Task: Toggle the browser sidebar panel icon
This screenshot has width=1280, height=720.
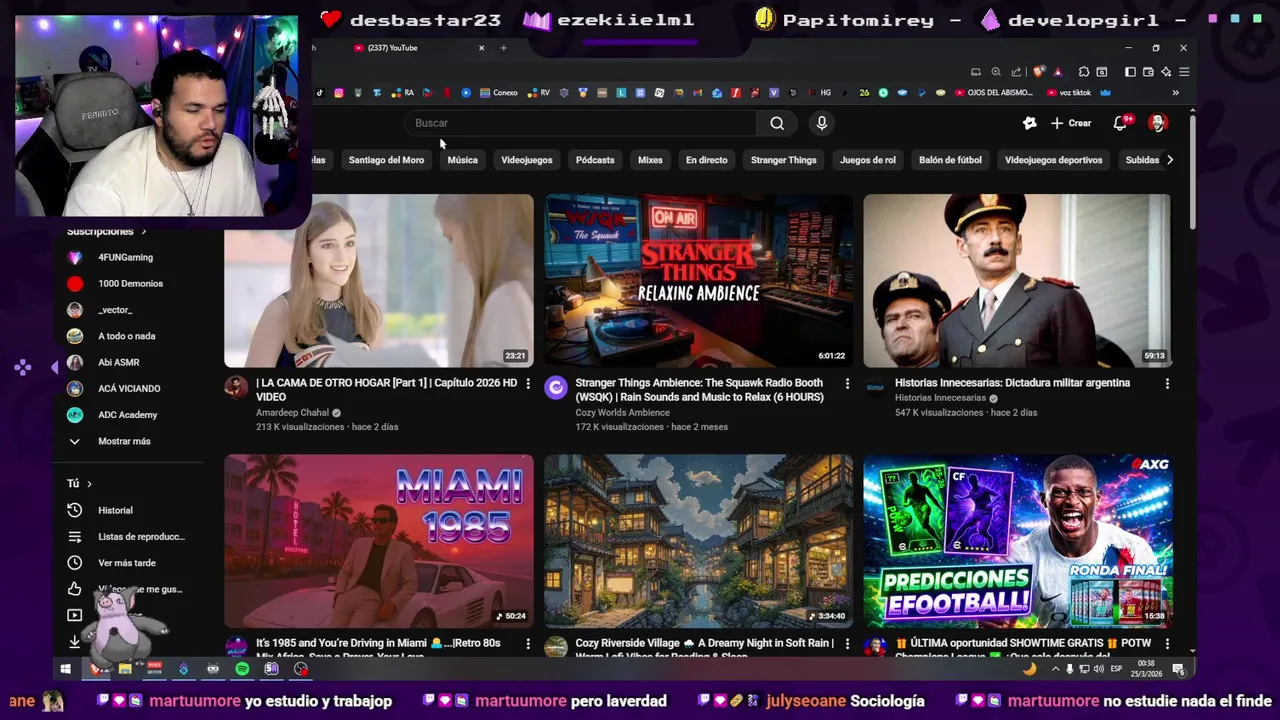Action: coord(1130,72)
